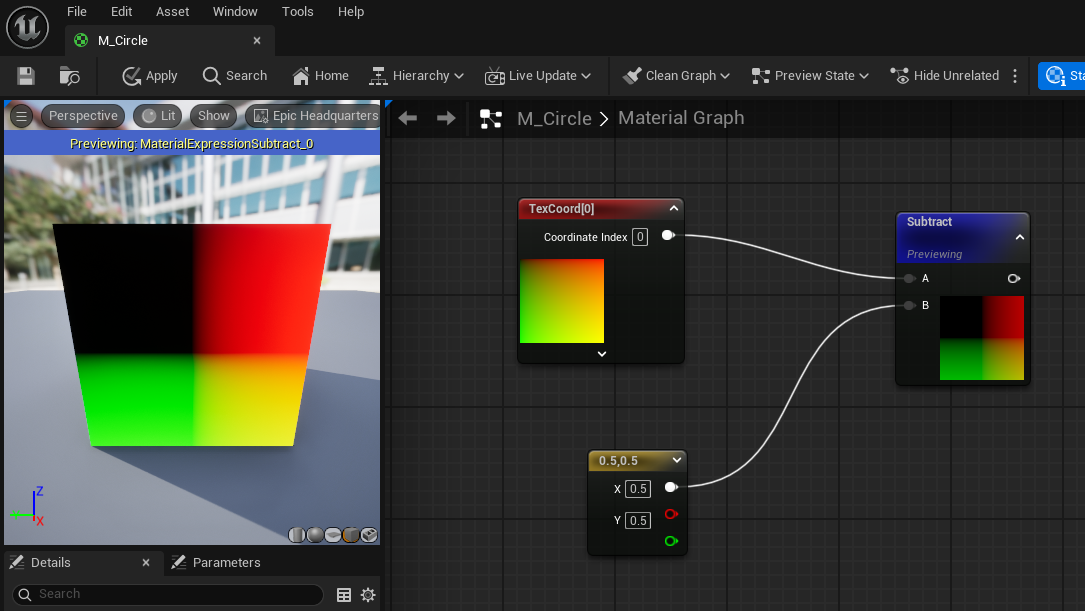Click the TexCoord node gradient preview swatch

(562, 301)
